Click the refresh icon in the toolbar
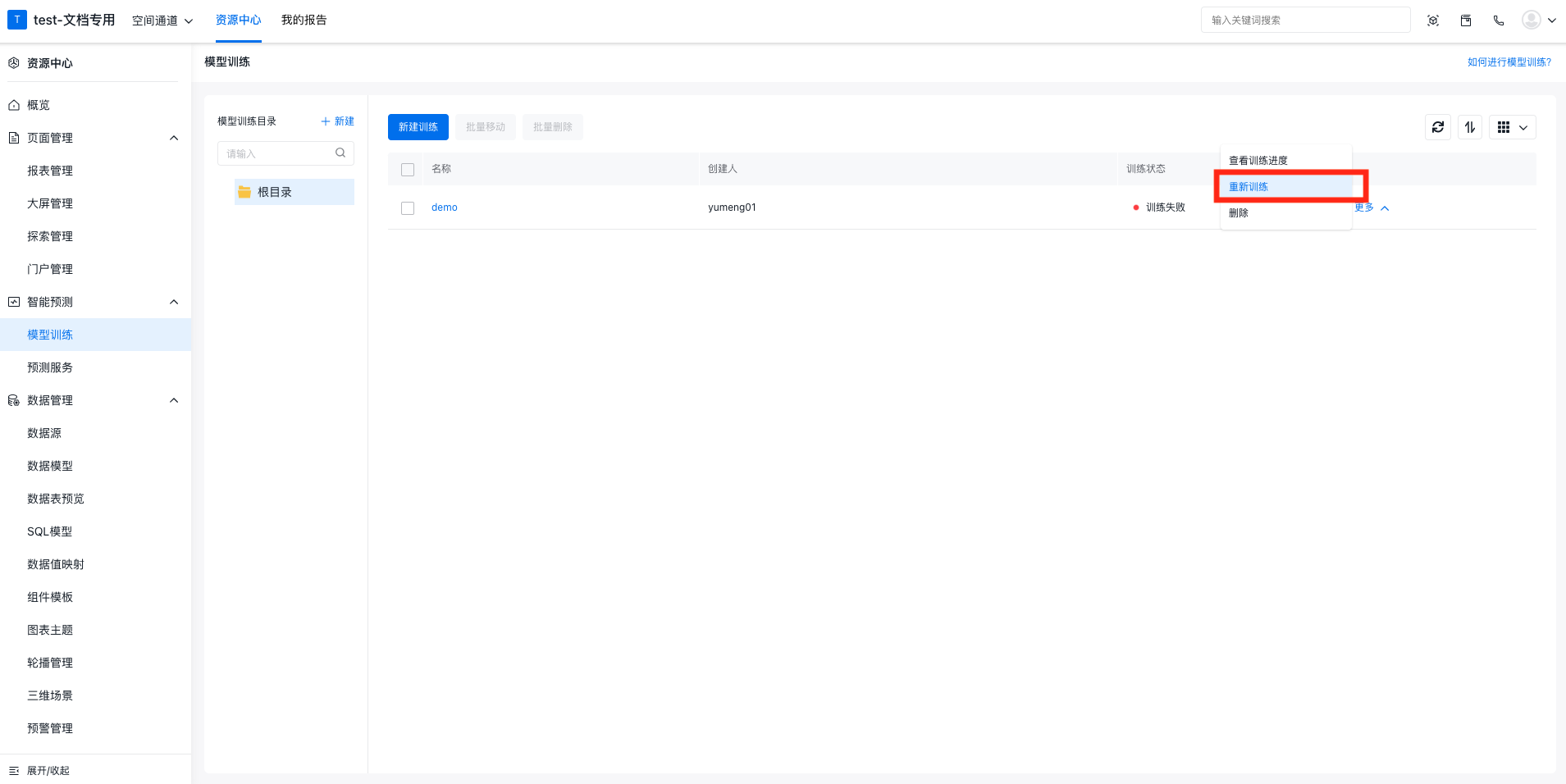Image resolution: width=1566 pixels, height=784 pixels. [1438, 127]
